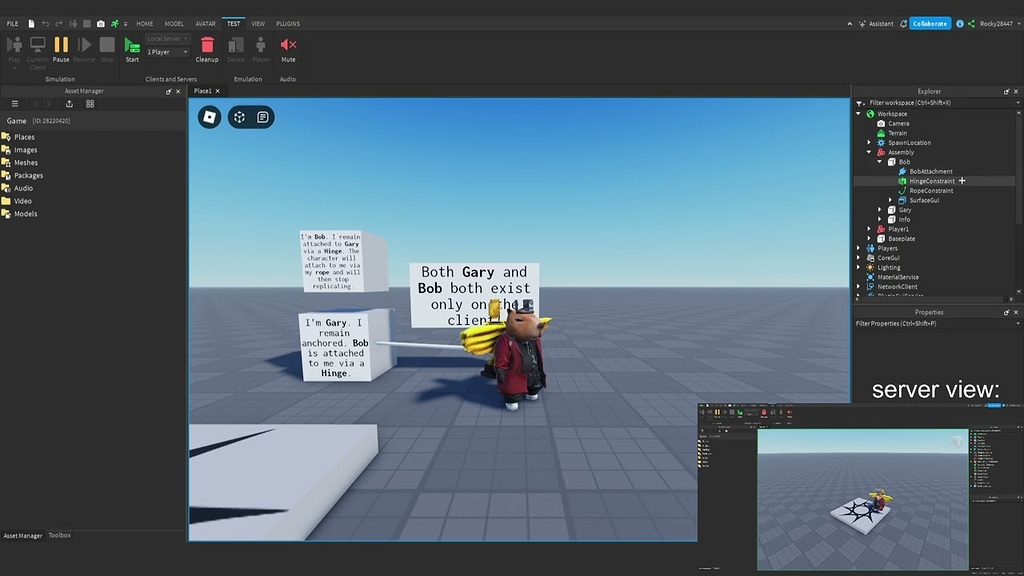Open the PLUGINS ribbon tab
The width and height of the screenshot is (1024, 576).
click(x=288, y=23)
